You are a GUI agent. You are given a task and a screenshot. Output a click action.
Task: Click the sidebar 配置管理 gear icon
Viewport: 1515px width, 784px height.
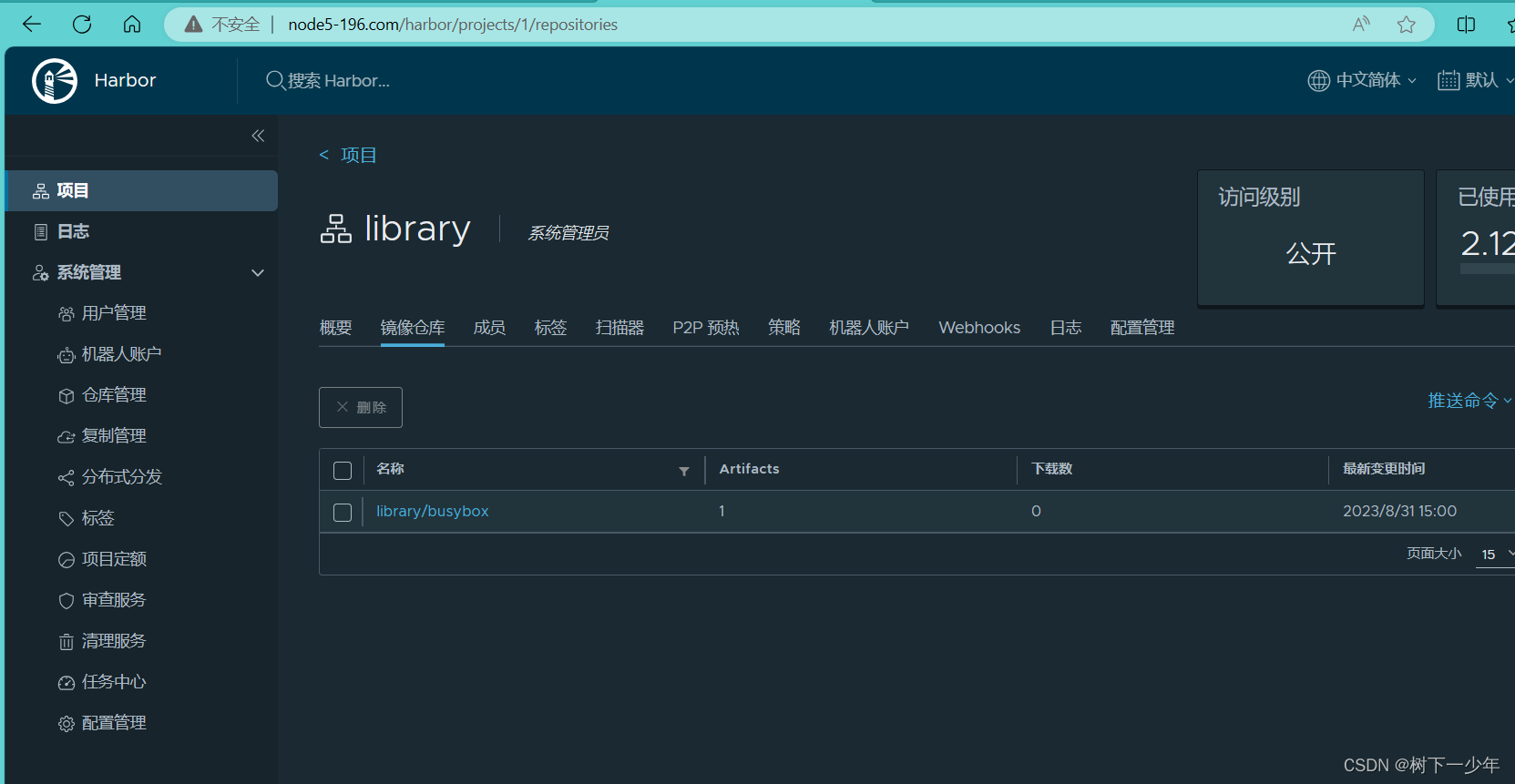tap(67, 724)
